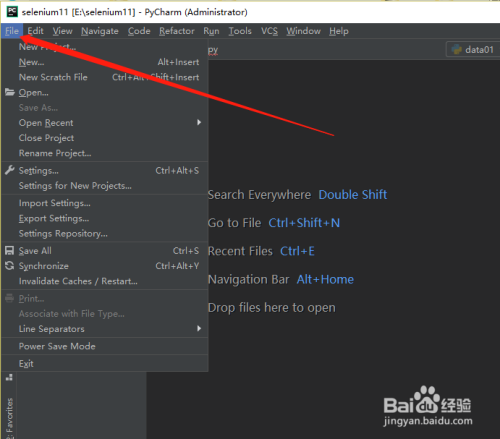
Task: Click Ctrl+Alt+S shortcut label
Action: pyautogui.click(x=177, y=171)
